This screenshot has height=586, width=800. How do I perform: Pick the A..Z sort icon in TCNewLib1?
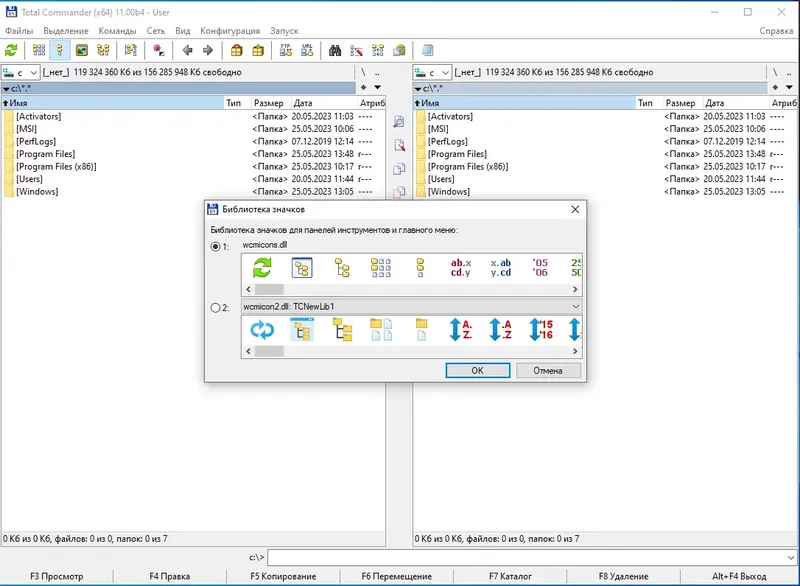pyautogui.click(x=461, y=329)
